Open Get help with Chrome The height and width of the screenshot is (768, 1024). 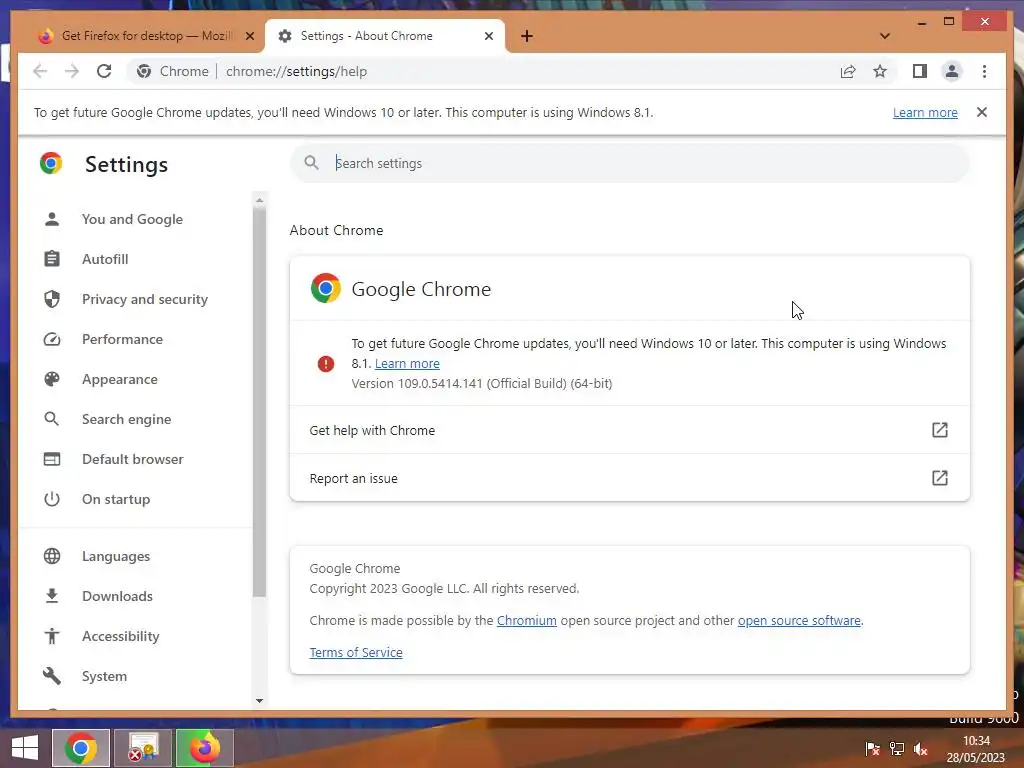point(630,430)
